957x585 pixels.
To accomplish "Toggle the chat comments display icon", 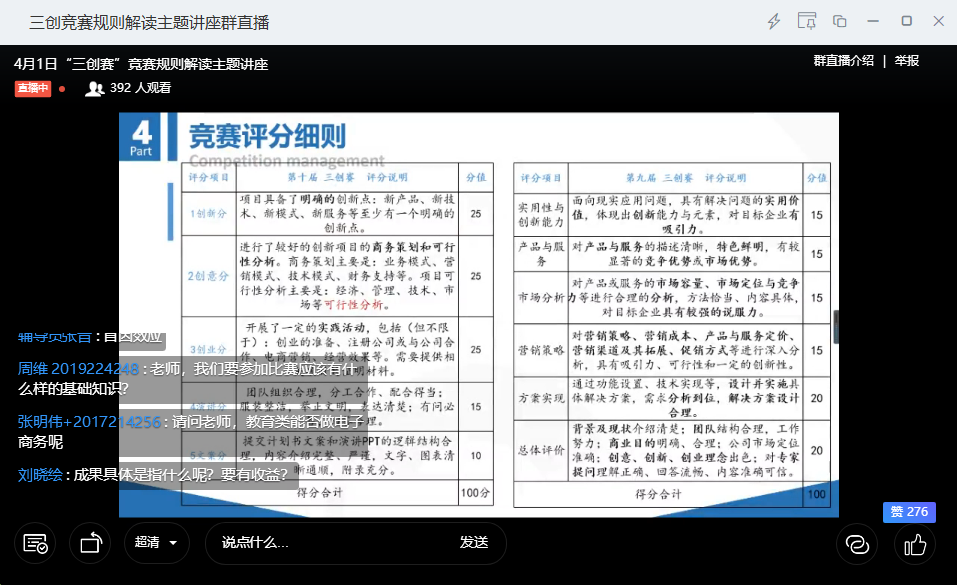I will pos(36,543).
